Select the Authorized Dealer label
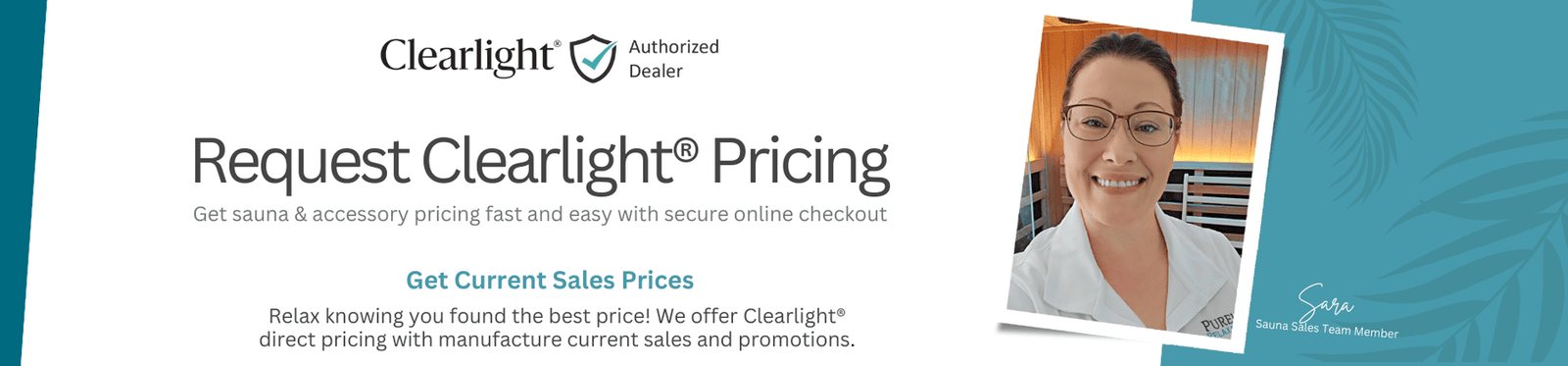The height and width of the screenshot is (366, 1568). [673, 59]
